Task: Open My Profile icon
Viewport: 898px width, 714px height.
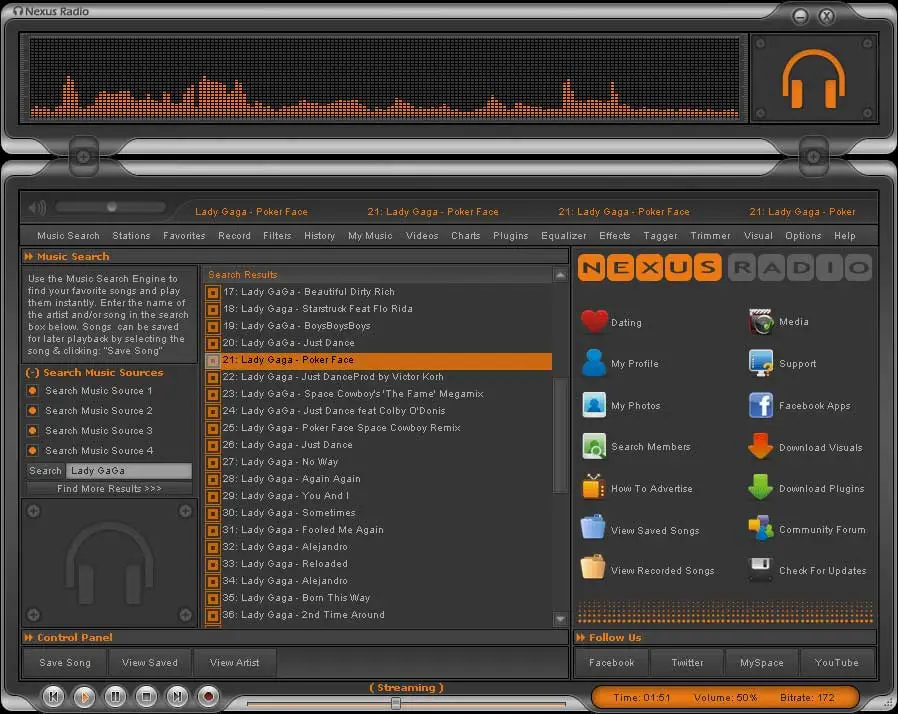Action: point(594,363)
